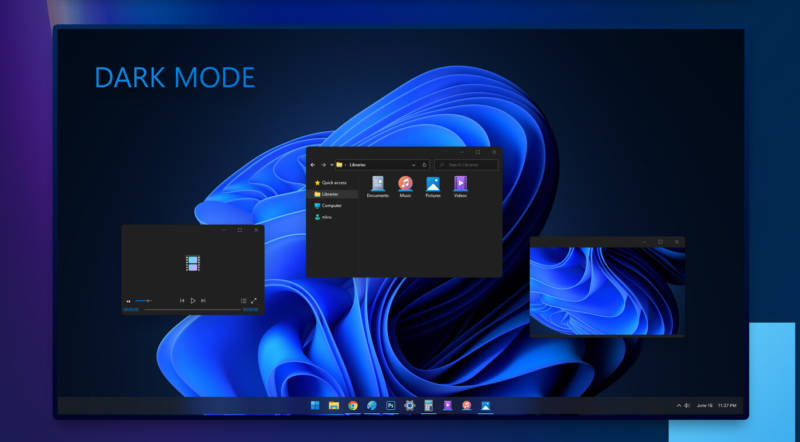Click the taskbar volume tray icon
This screenshot has height=442, width=800.
(687, 405)
